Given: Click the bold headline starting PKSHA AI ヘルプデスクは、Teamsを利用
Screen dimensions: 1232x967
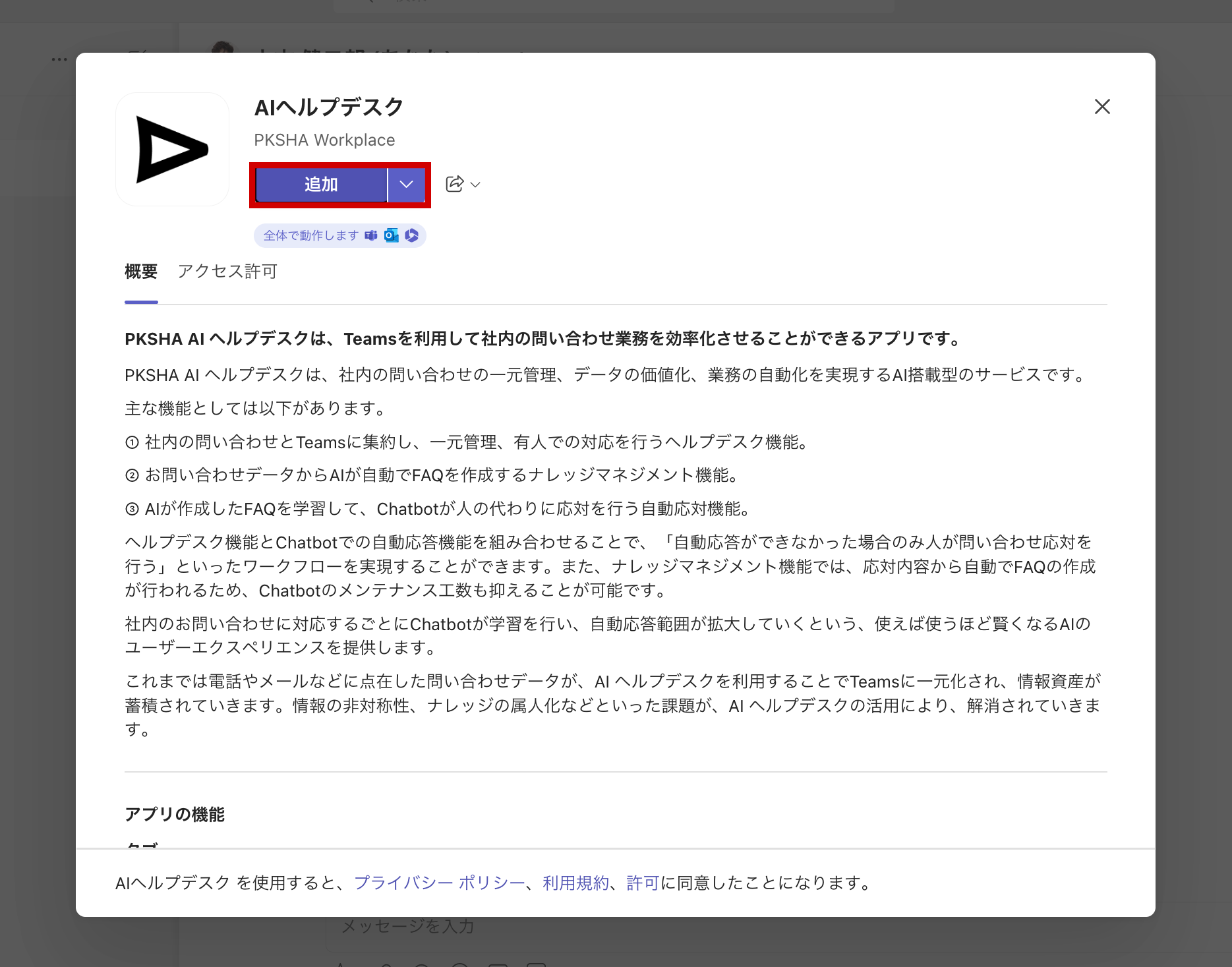Looking at the screenshot, I should point(542,339).
